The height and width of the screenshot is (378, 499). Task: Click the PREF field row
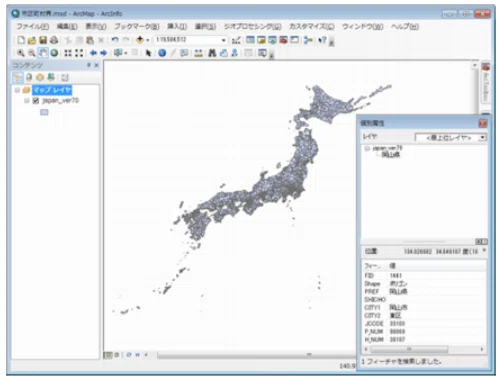(x=424, y=292)
